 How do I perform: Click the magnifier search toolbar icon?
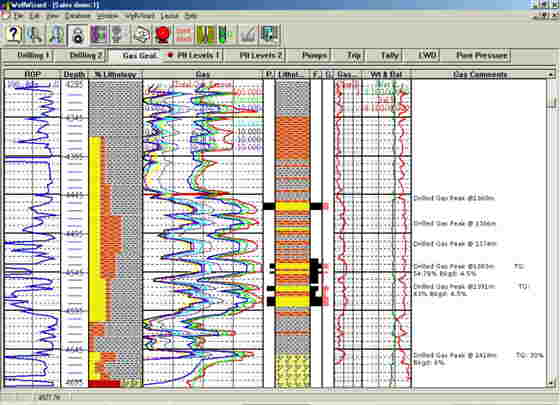pos(35,34)
